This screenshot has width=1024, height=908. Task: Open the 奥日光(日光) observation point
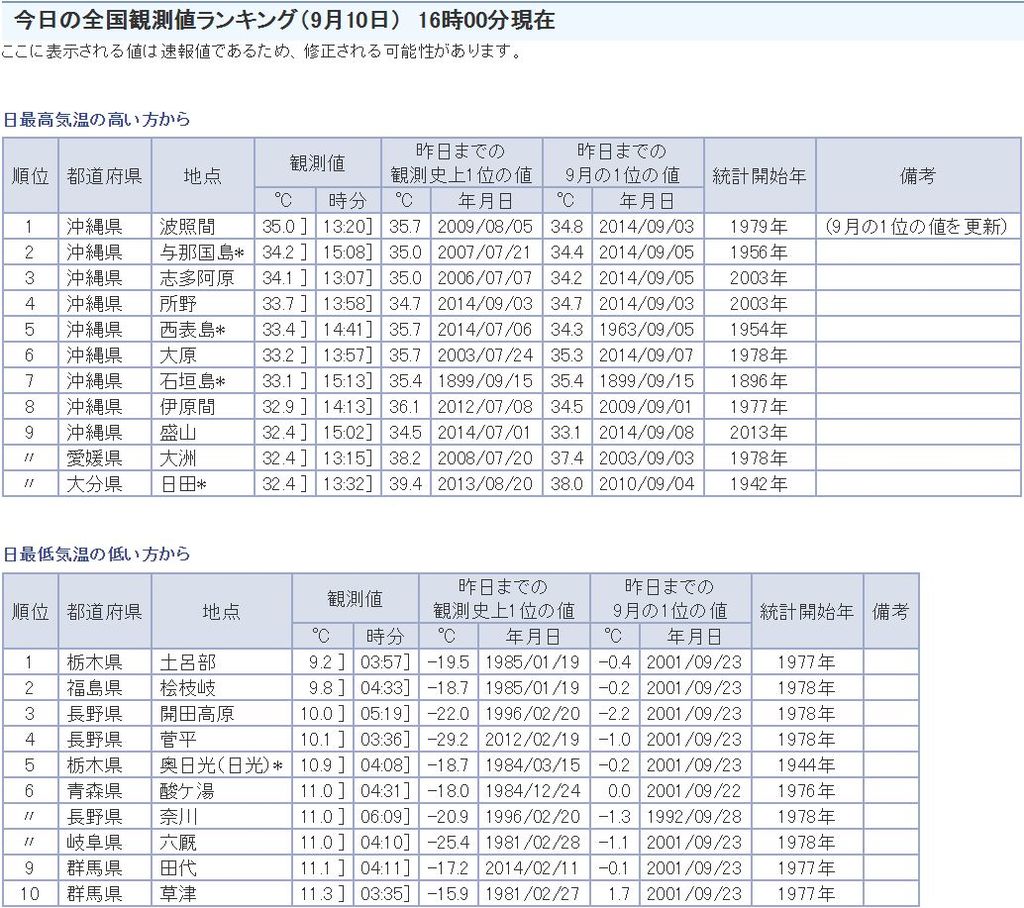tap(220, 765)
